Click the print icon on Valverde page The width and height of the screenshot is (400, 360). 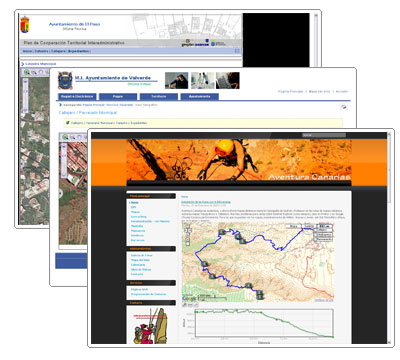coord(344,107)
